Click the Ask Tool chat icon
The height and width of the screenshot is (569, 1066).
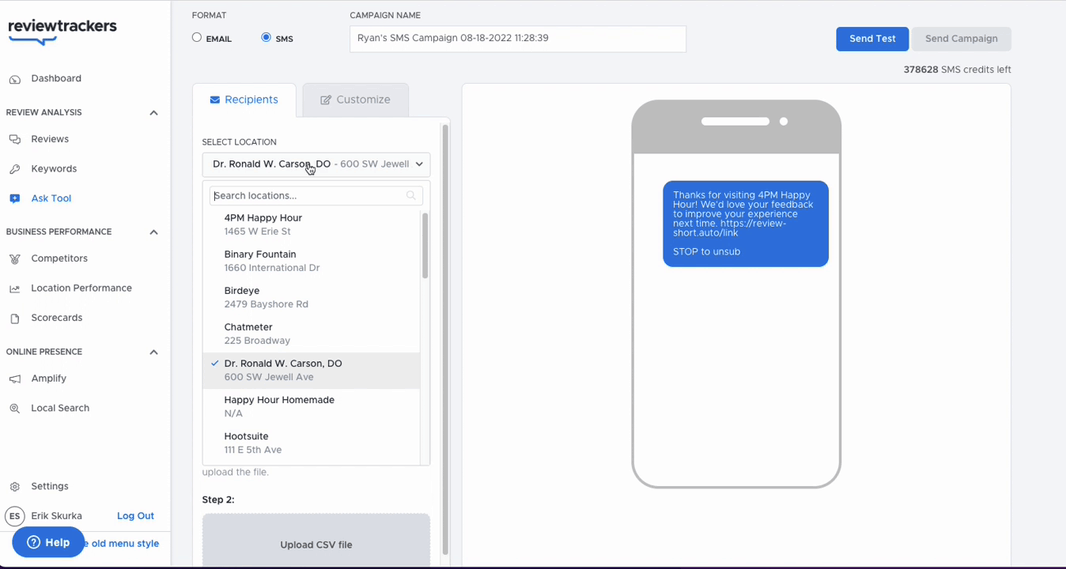click(15, 199)
